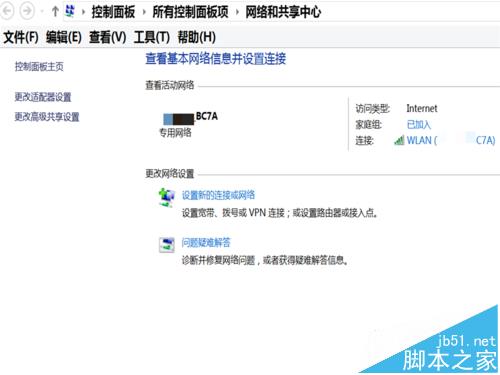Screen dimensions: 500x375
Task: Expand the arrow before 控制面板 breadcrumb
Action: pyautogui.click(x=83, y=12)
